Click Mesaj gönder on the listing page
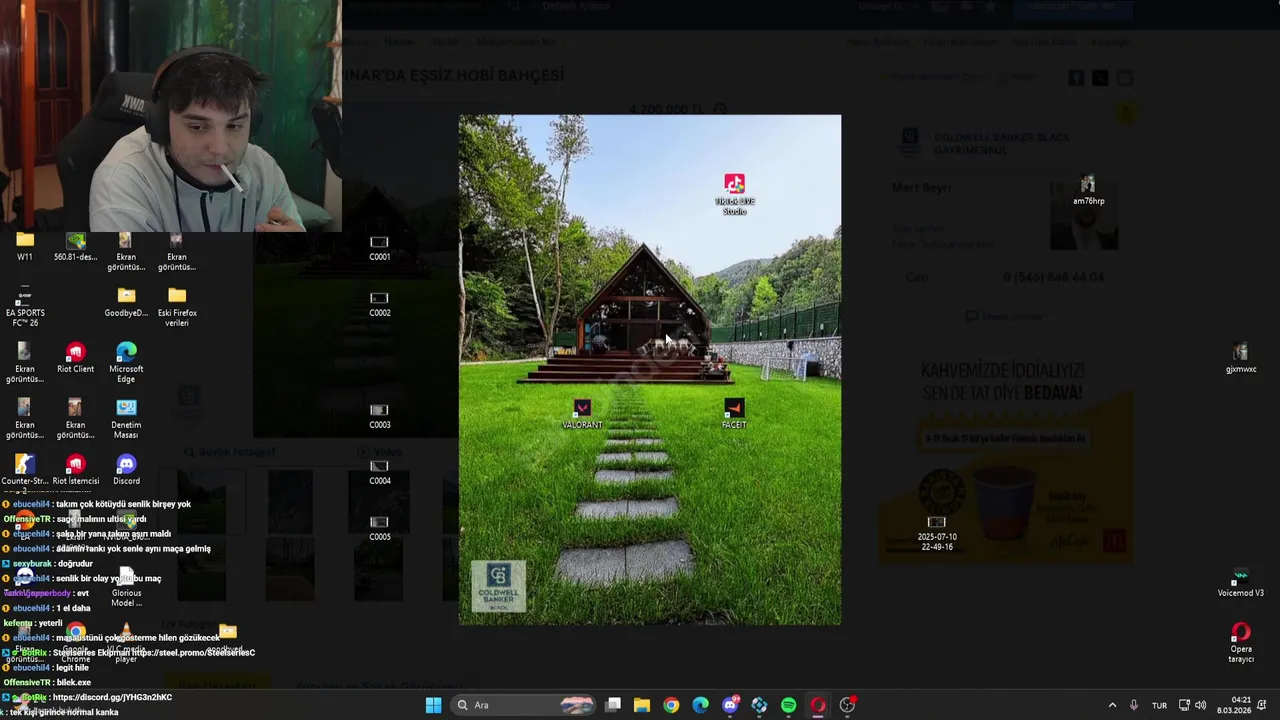The width and height of the screenshot is (1280, 720). click(1005, 316)
